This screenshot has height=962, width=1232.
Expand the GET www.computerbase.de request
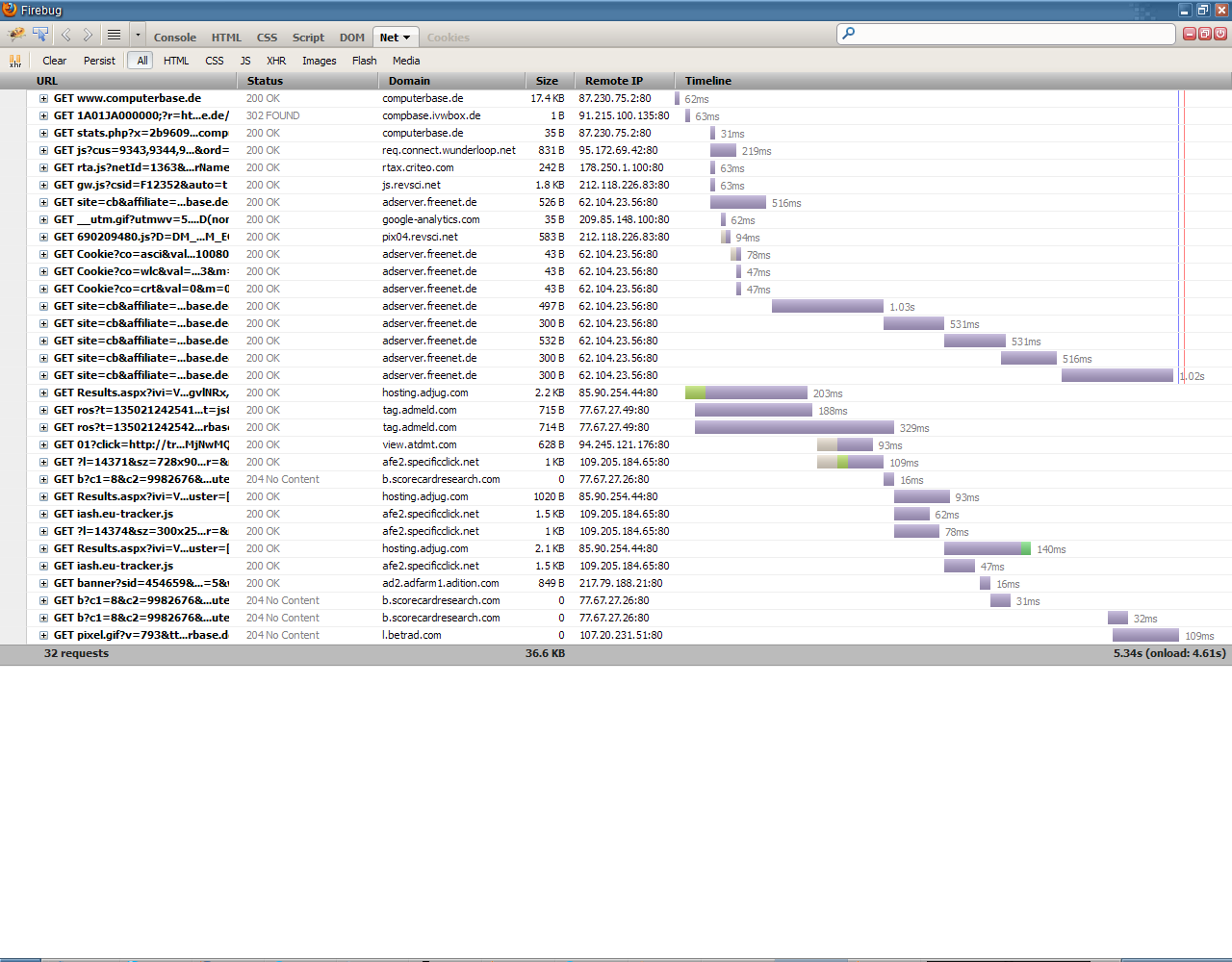pyautogui.click(x=43, y=98)
